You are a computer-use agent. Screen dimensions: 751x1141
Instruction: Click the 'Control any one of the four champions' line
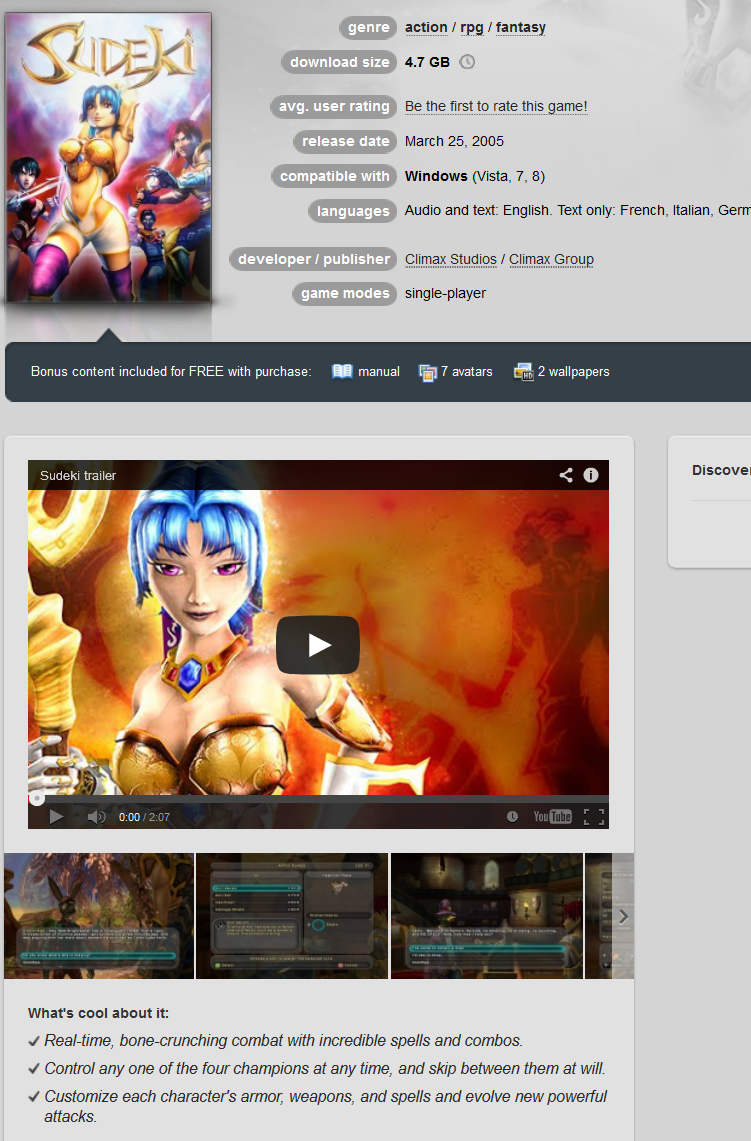(324, 1068)
